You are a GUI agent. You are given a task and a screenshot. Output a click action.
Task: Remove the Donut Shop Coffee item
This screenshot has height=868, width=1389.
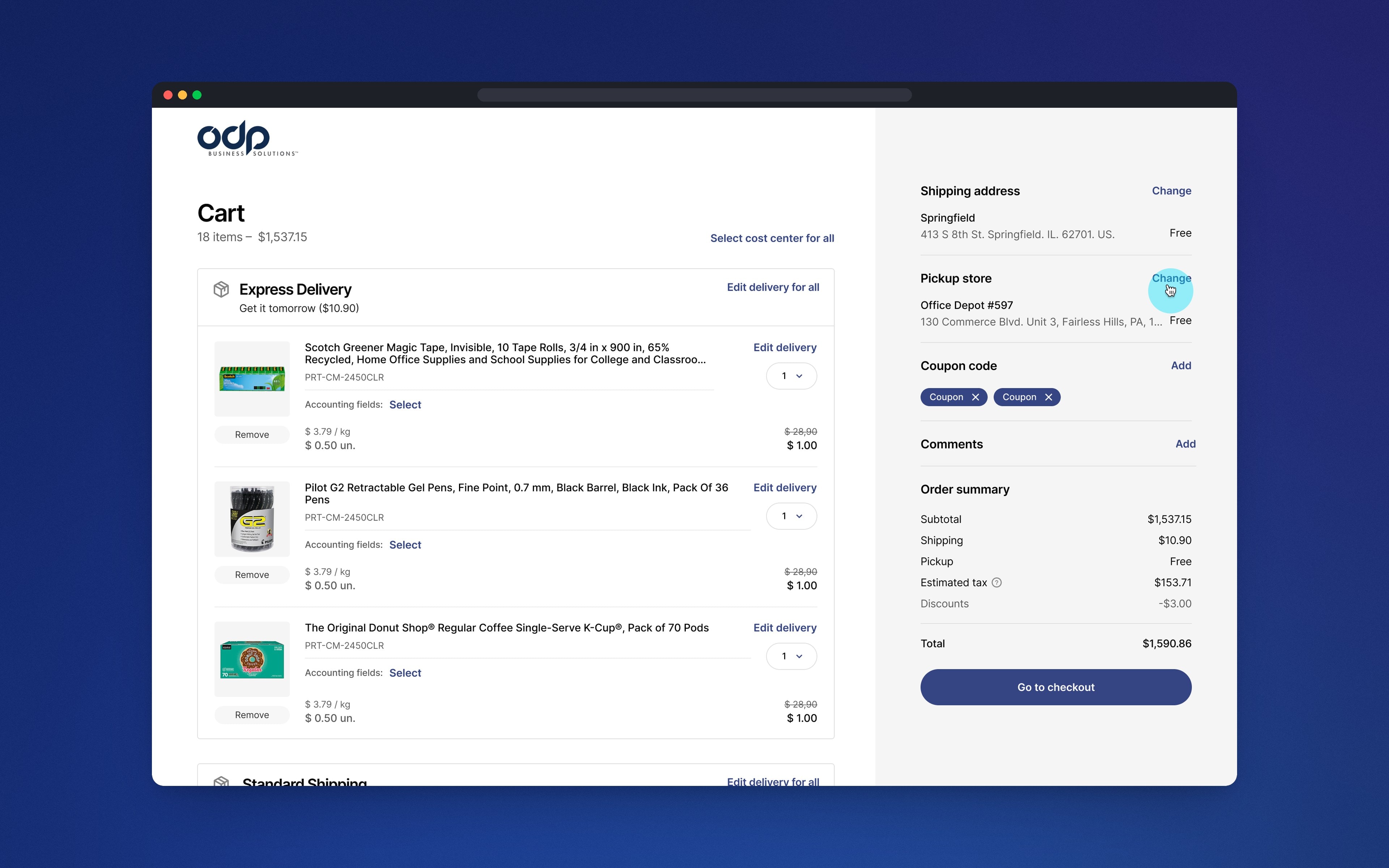(x=252, y=715)
